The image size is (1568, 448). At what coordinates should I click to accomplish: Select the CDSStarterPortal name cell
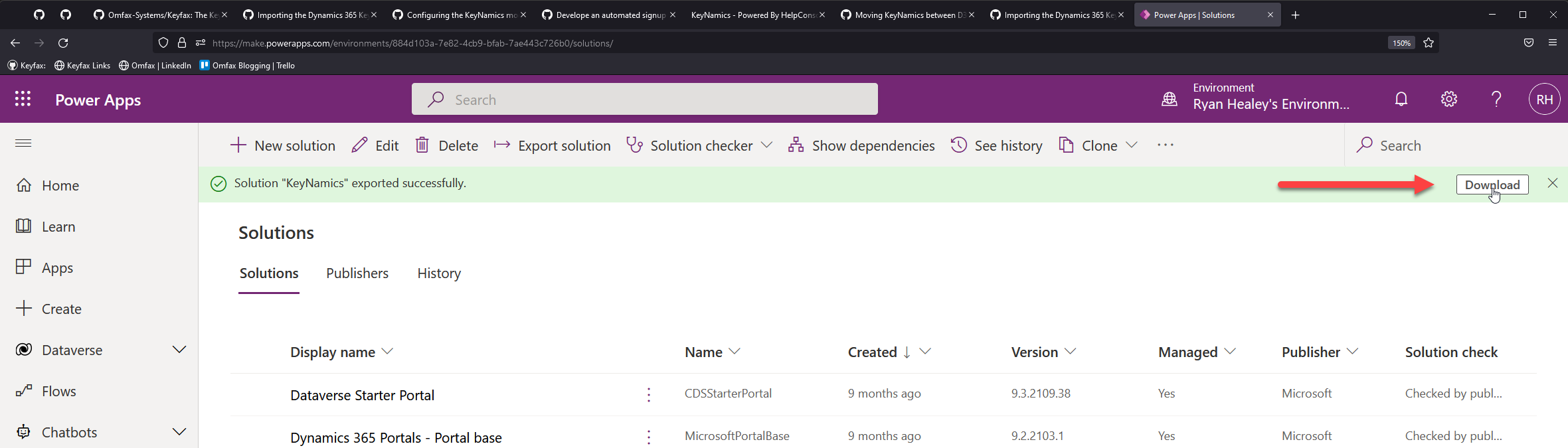coord(728,394)
